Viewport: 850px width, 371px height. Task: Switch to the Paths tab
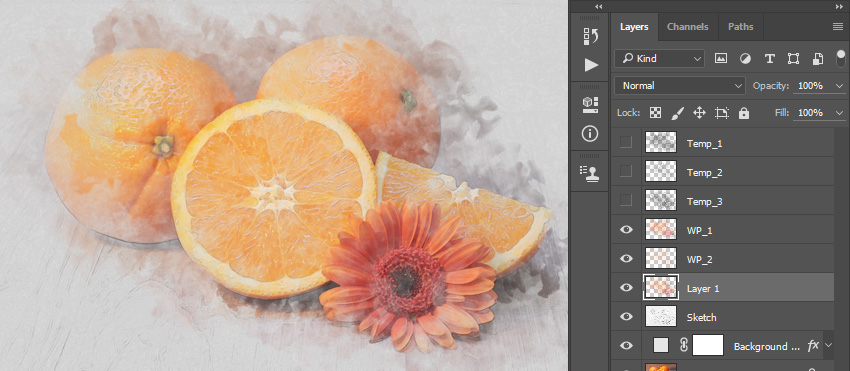tap(740, 27)
